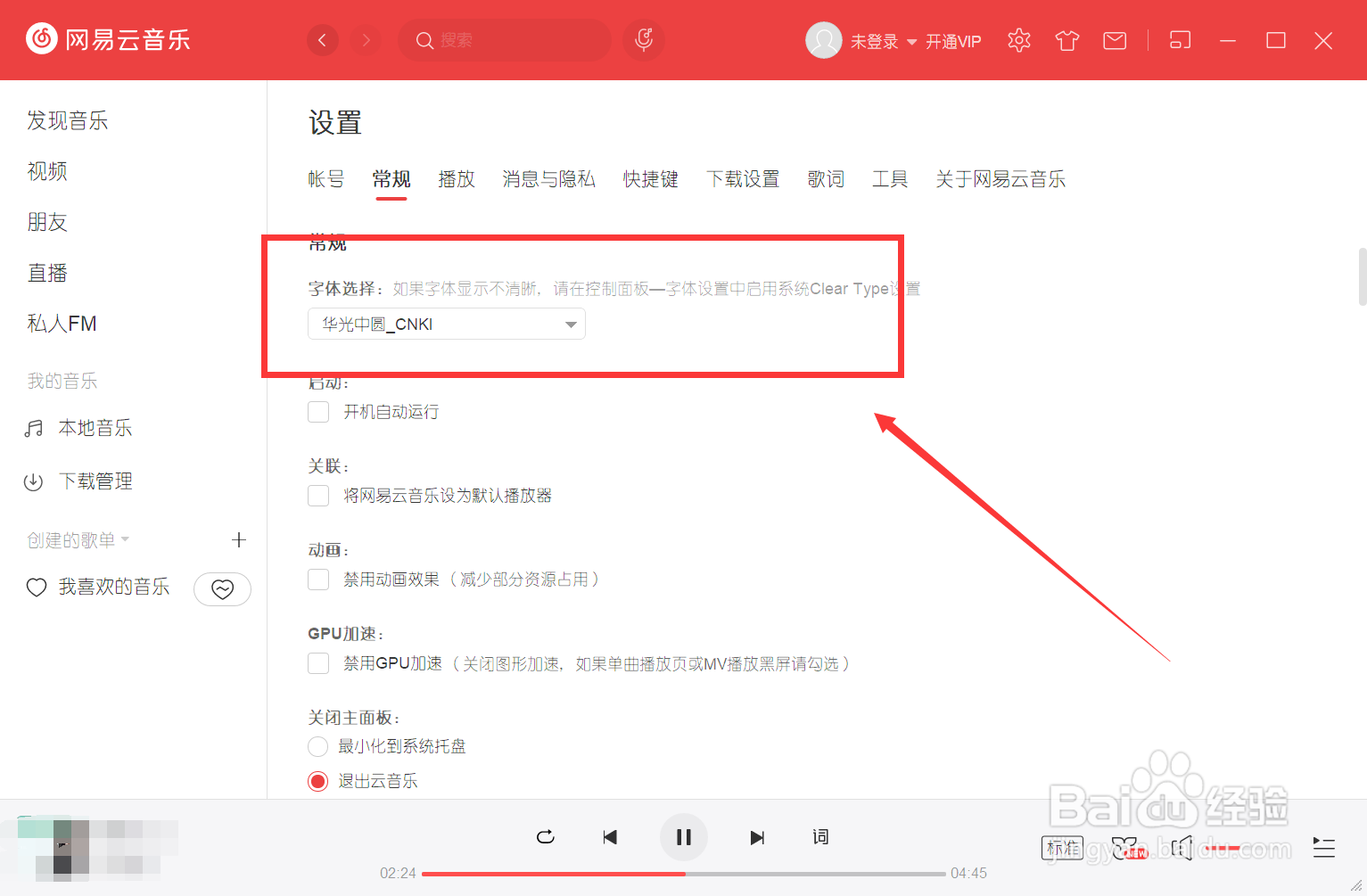1367x896 pixels.
Task: Click the 词 lyrics button in playback bar
Action: 820,837
